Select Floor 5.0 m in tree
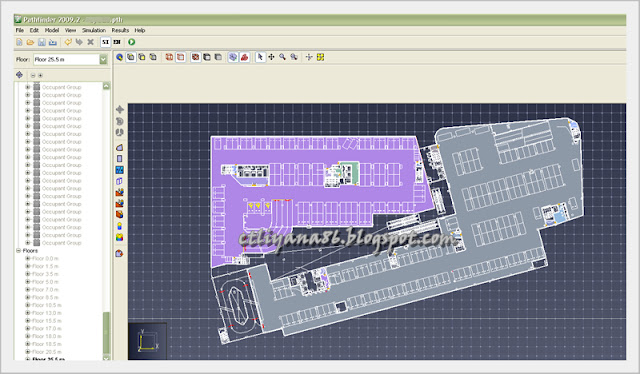 (45, 282)
